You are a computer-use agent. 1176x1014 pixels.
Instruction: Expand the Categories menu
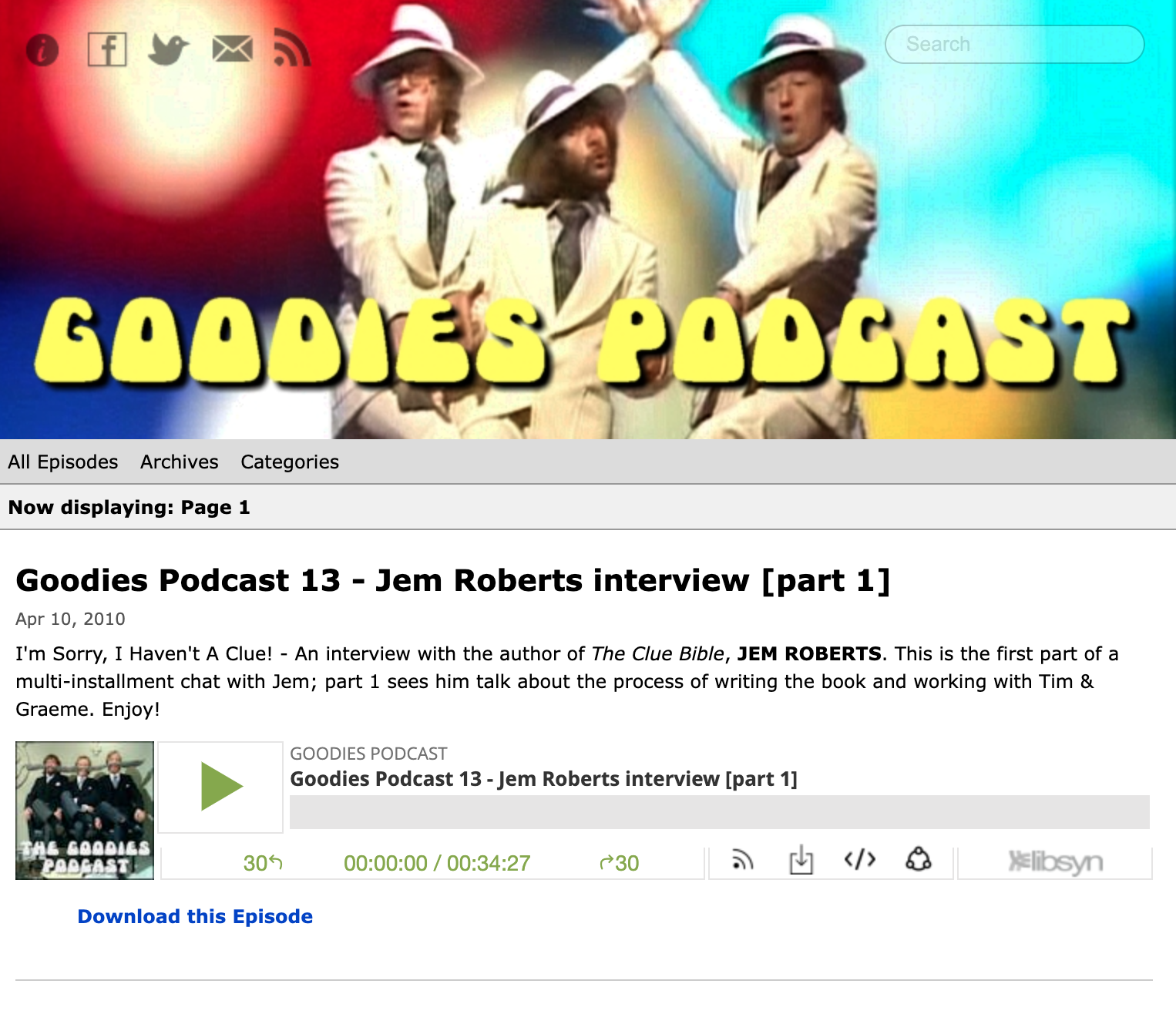pyautogui.click(x=290, y=462)
